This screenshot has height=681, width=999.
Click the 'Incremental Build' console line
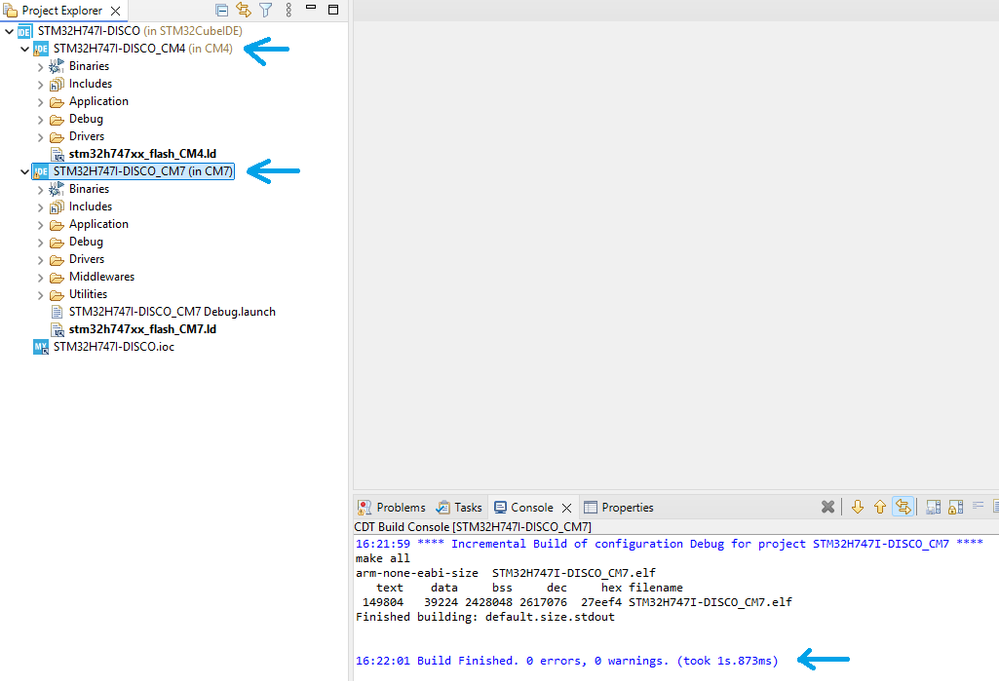tap(670, 543)
